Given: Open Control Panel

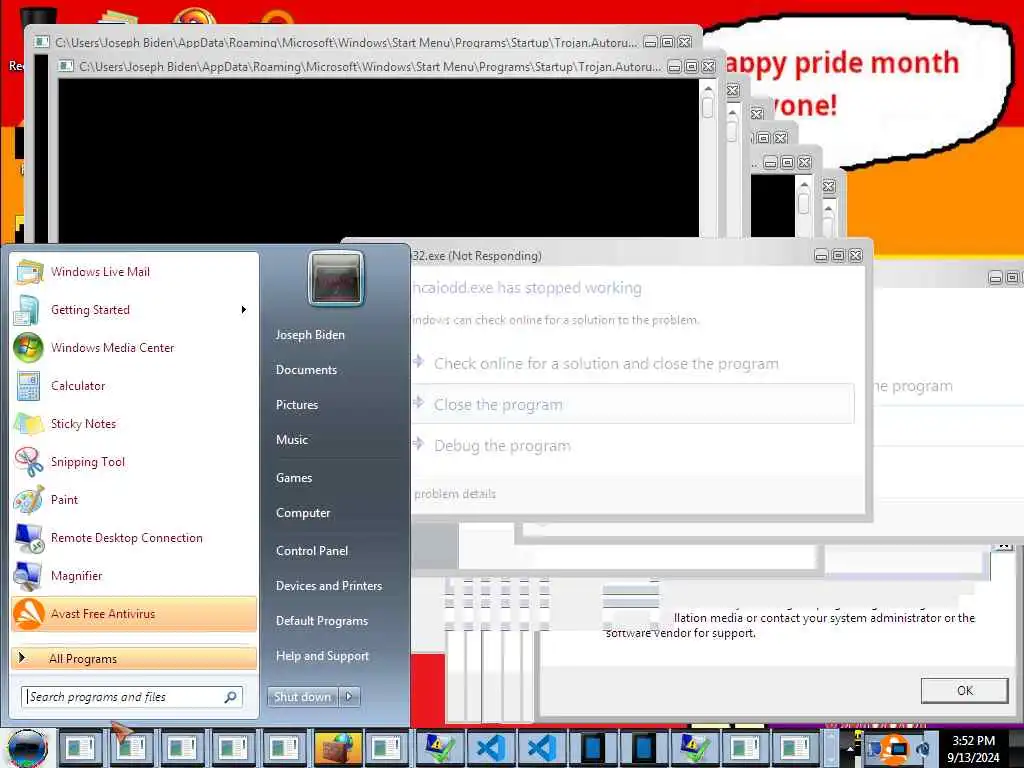Looking at the screenshot, I should click(312, 551).
